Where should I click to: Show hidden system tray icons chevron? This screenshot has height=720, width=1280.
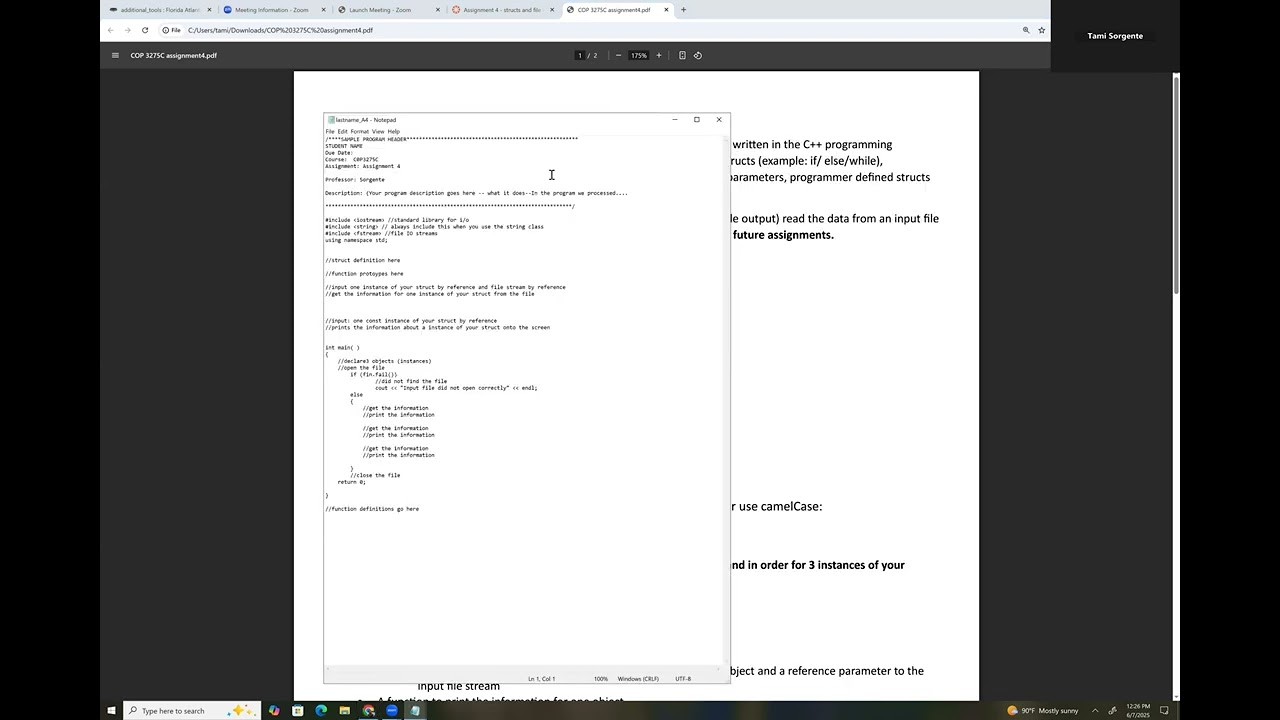click(1095, 711)
